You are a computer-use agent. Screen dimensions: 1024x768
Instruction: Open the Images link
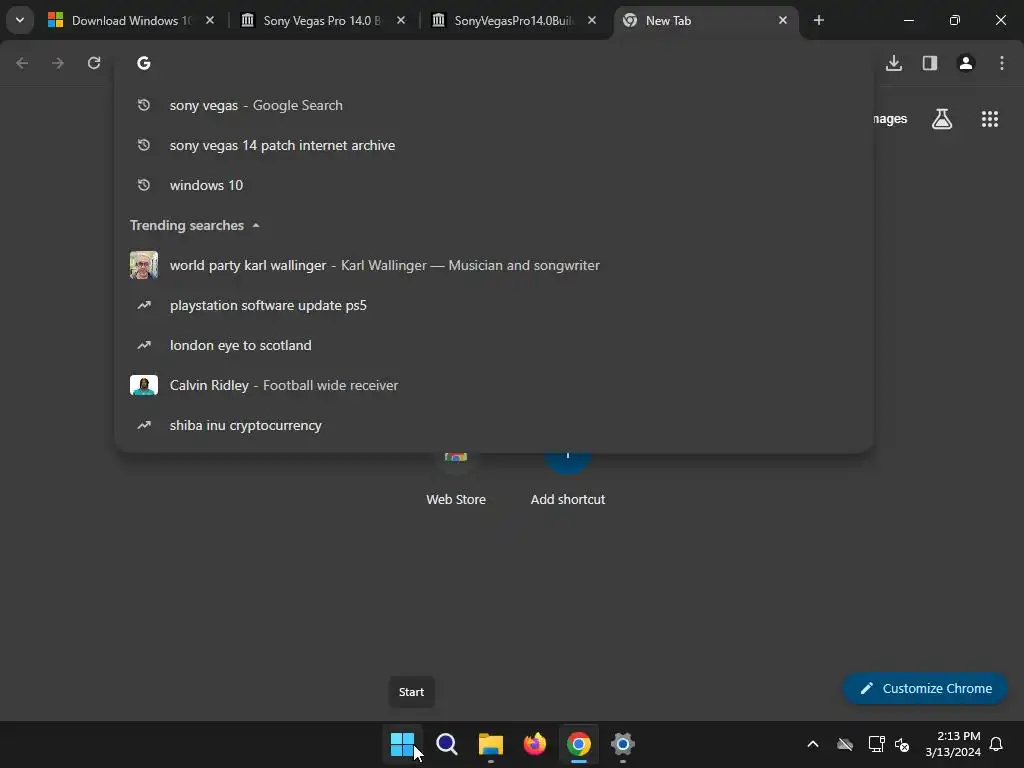pyautogui.click(x=890, y=119)
